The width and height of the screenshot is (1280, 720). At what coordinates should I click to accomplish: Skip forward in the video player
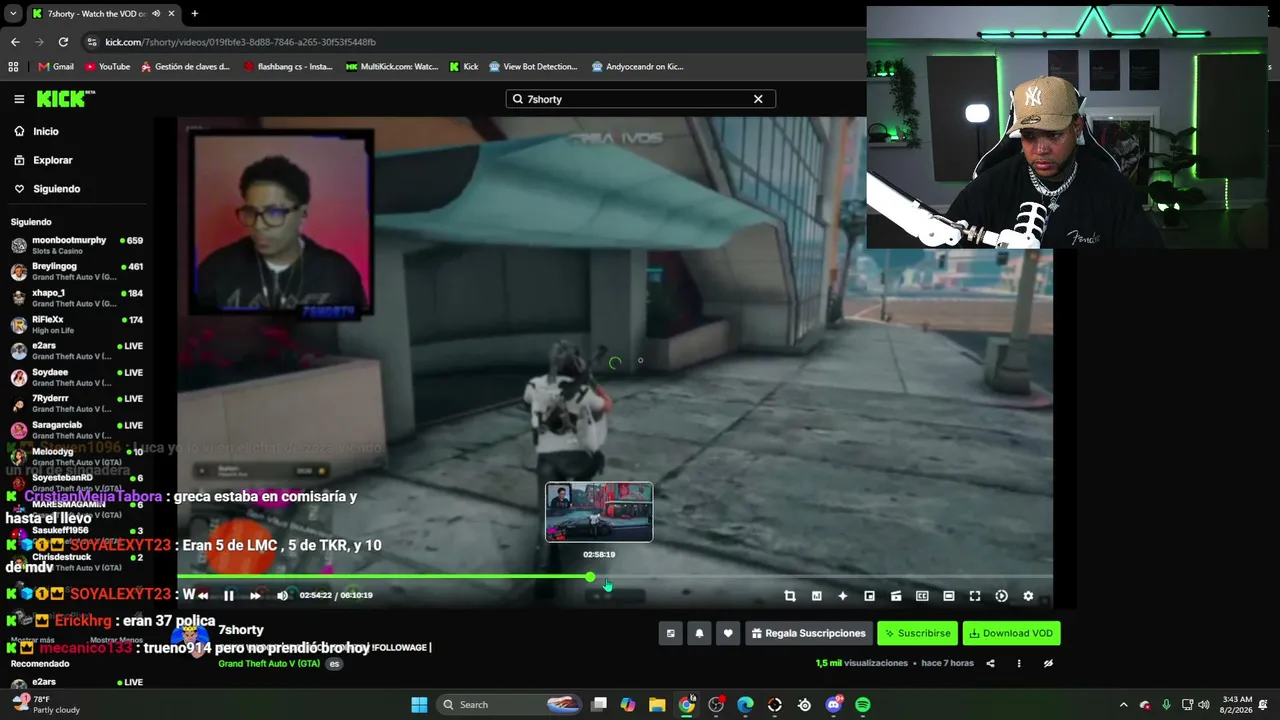coord(255,596)
